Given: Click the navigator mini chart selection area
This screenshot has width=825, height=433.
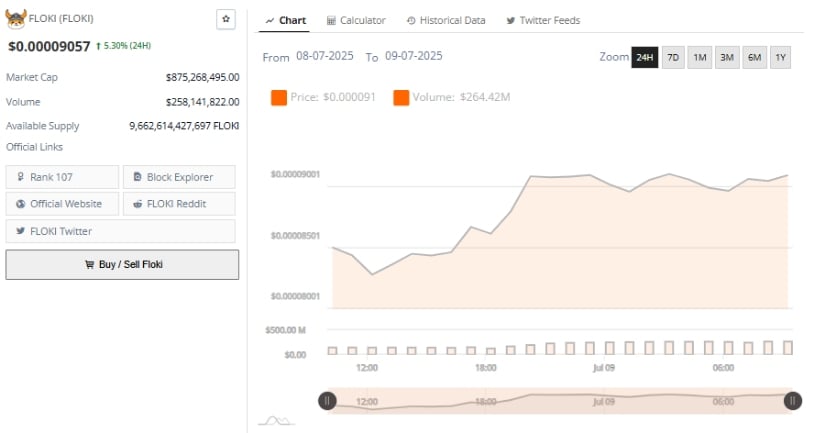Looking at the screenshot, I should (560, 401).
